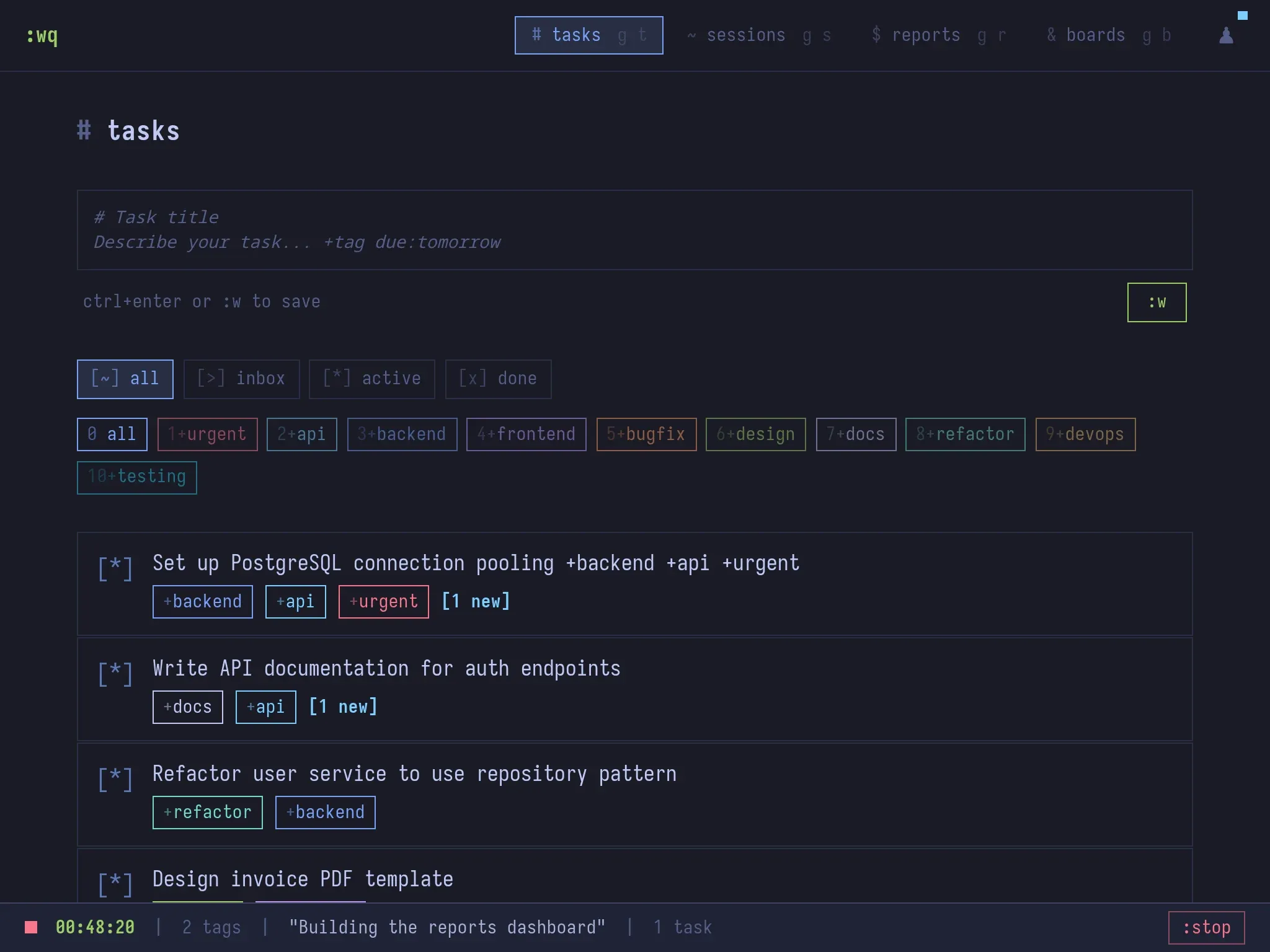Click +docs tag on API documentation task
The image size is (1270, 952).
[x=187, y=707]
